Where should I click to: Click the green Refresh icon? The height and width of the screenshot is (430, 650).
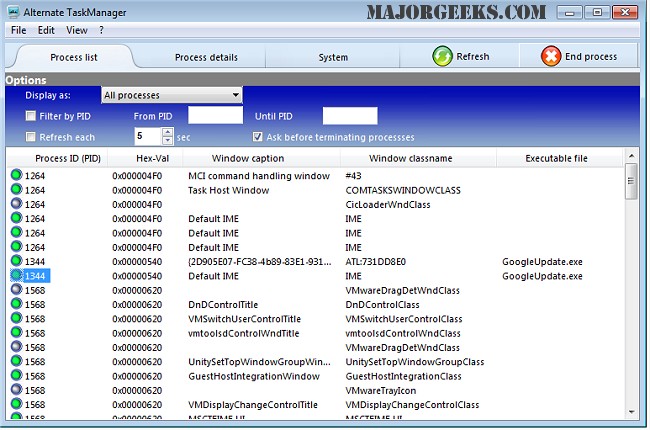pyautogui.click(x=441, y=57)
